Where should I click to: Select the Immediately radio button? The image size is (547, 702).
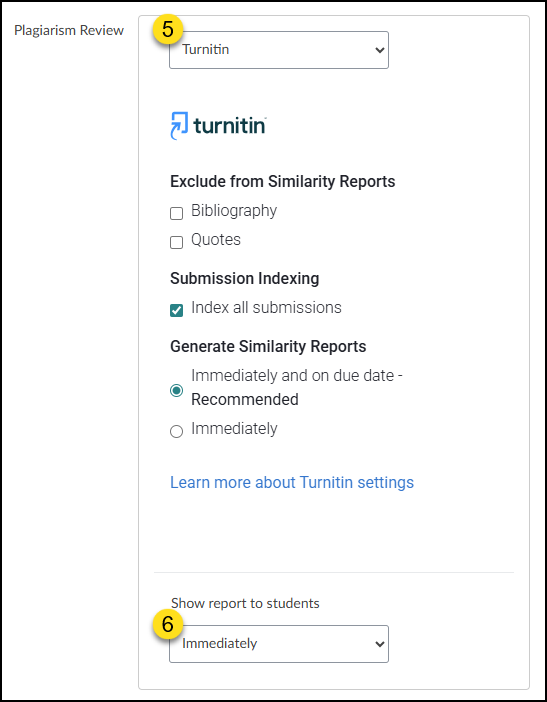(x=176, y=431)
